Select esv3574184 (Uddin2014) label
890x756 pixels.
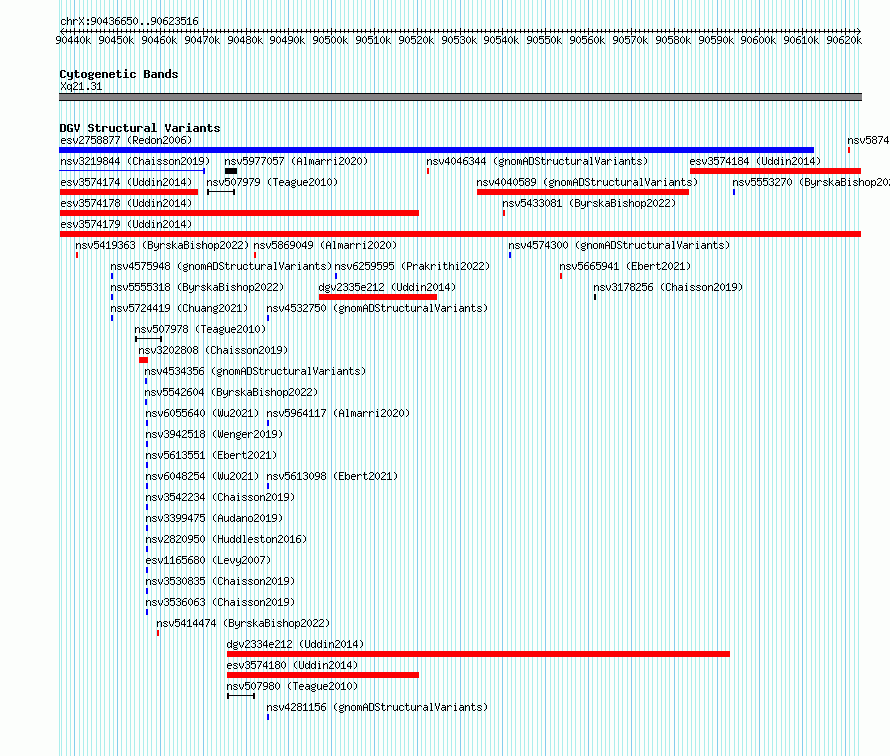pyautogui.click(x=755, y=161)
